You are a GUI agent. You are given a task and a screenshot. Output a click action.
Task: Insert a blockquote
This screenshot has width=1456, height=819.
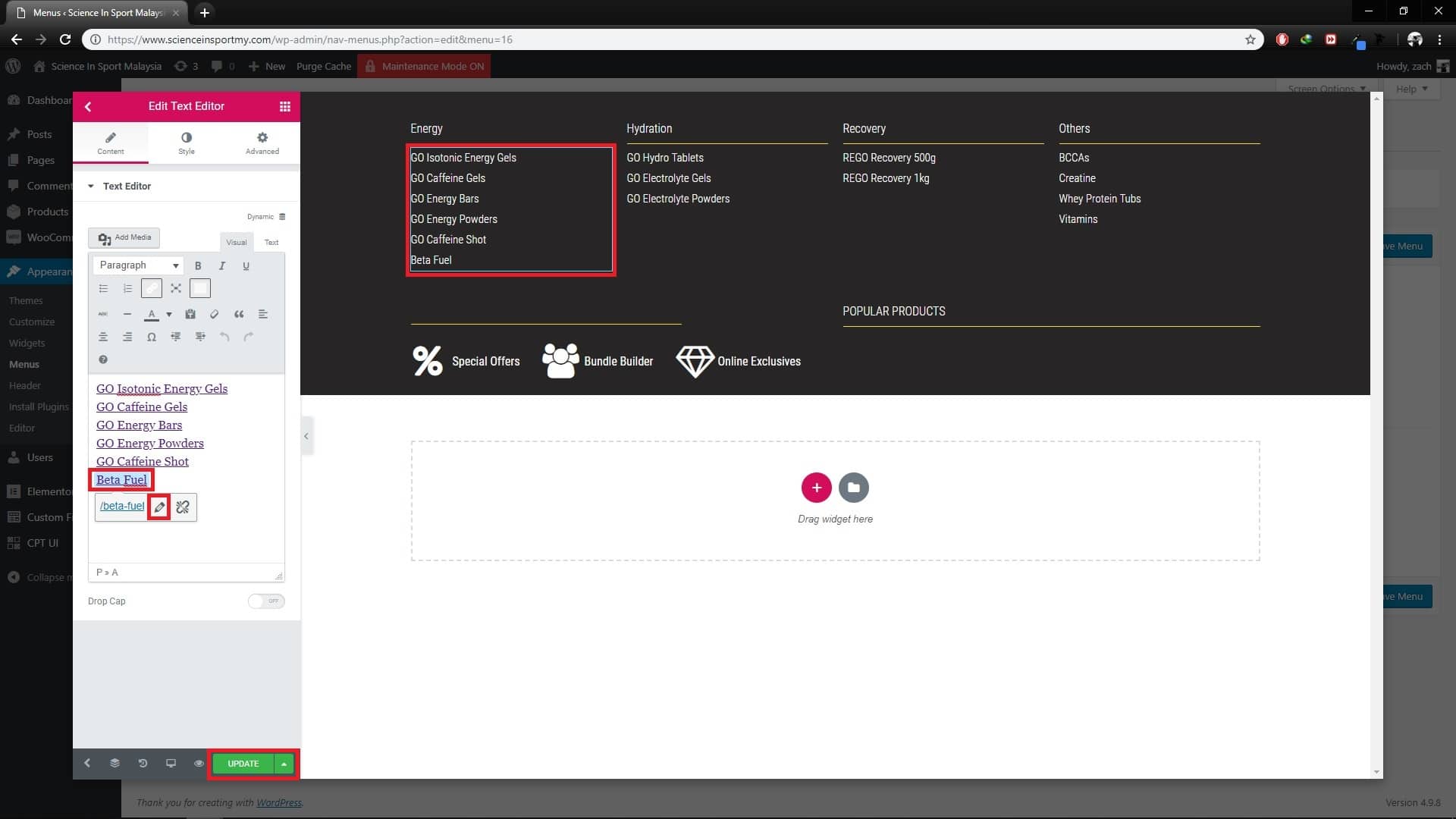click(x=239, y=314)
